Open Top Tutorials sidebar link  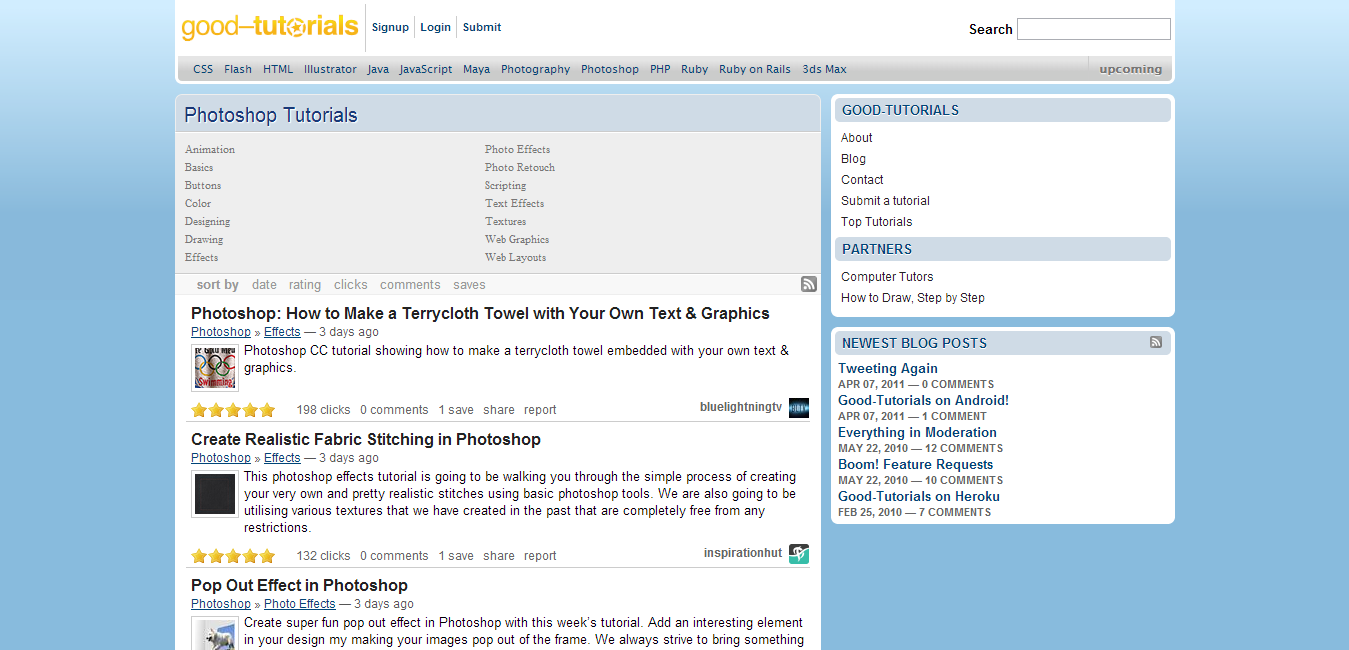[x=877, y=222]
